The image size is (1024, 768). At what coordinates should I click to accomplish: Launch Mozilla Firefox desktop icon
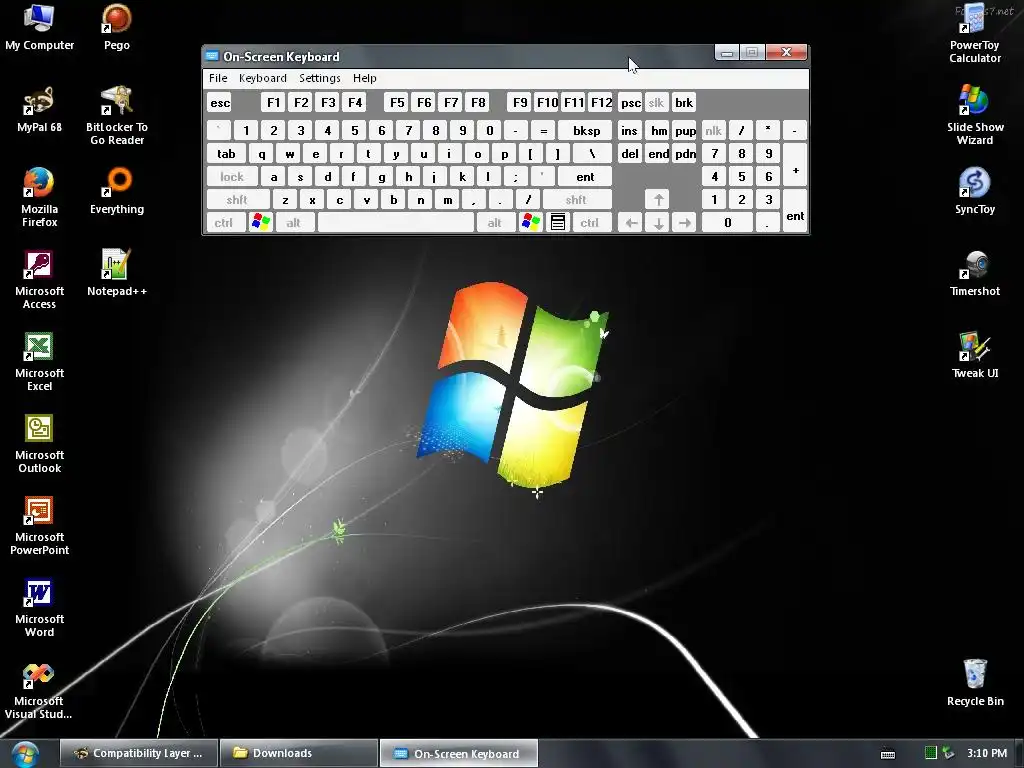[39, 198]
